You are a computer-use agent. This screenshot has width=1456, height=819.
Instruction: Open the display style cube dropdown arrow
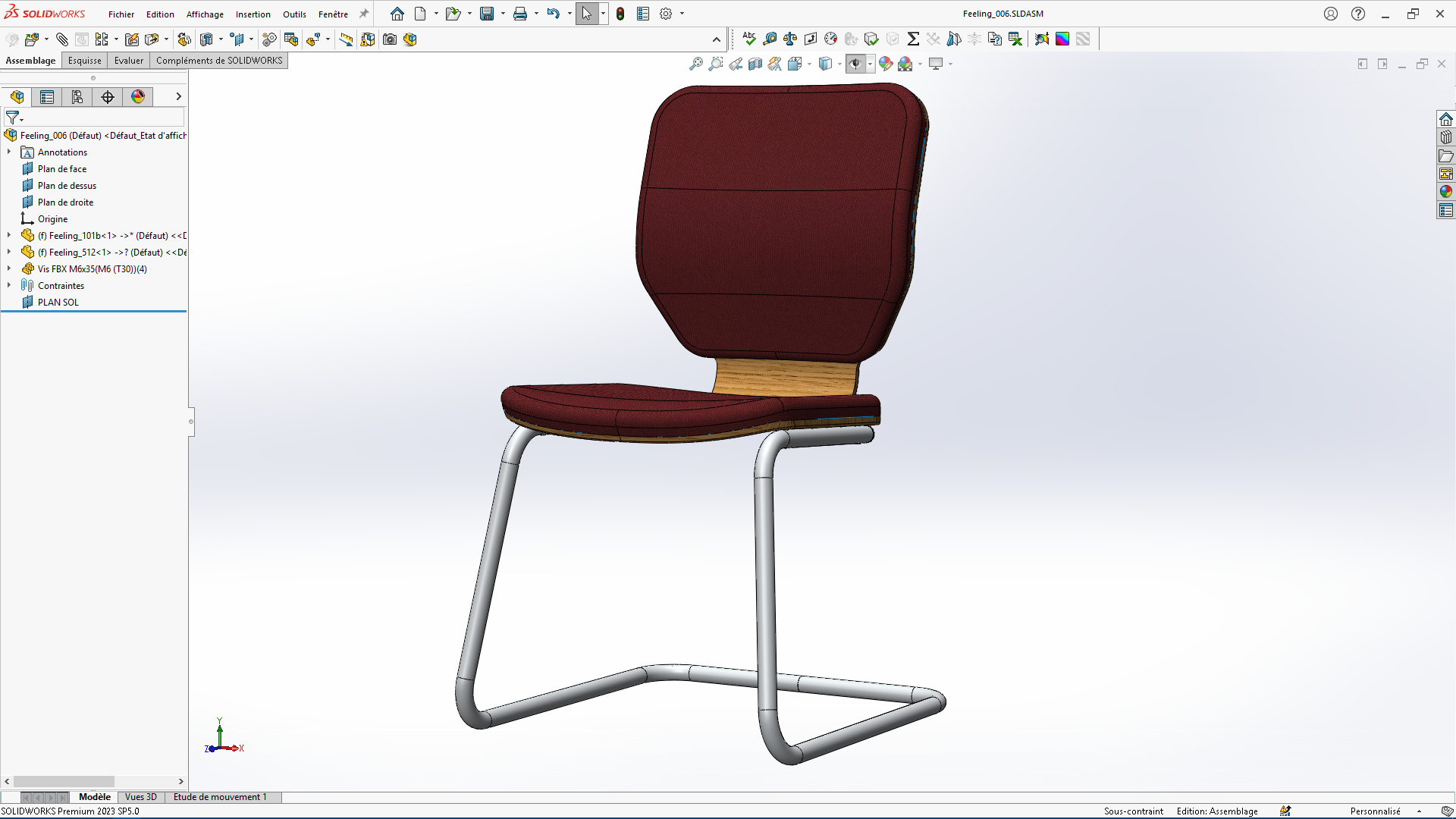point(839,64)
